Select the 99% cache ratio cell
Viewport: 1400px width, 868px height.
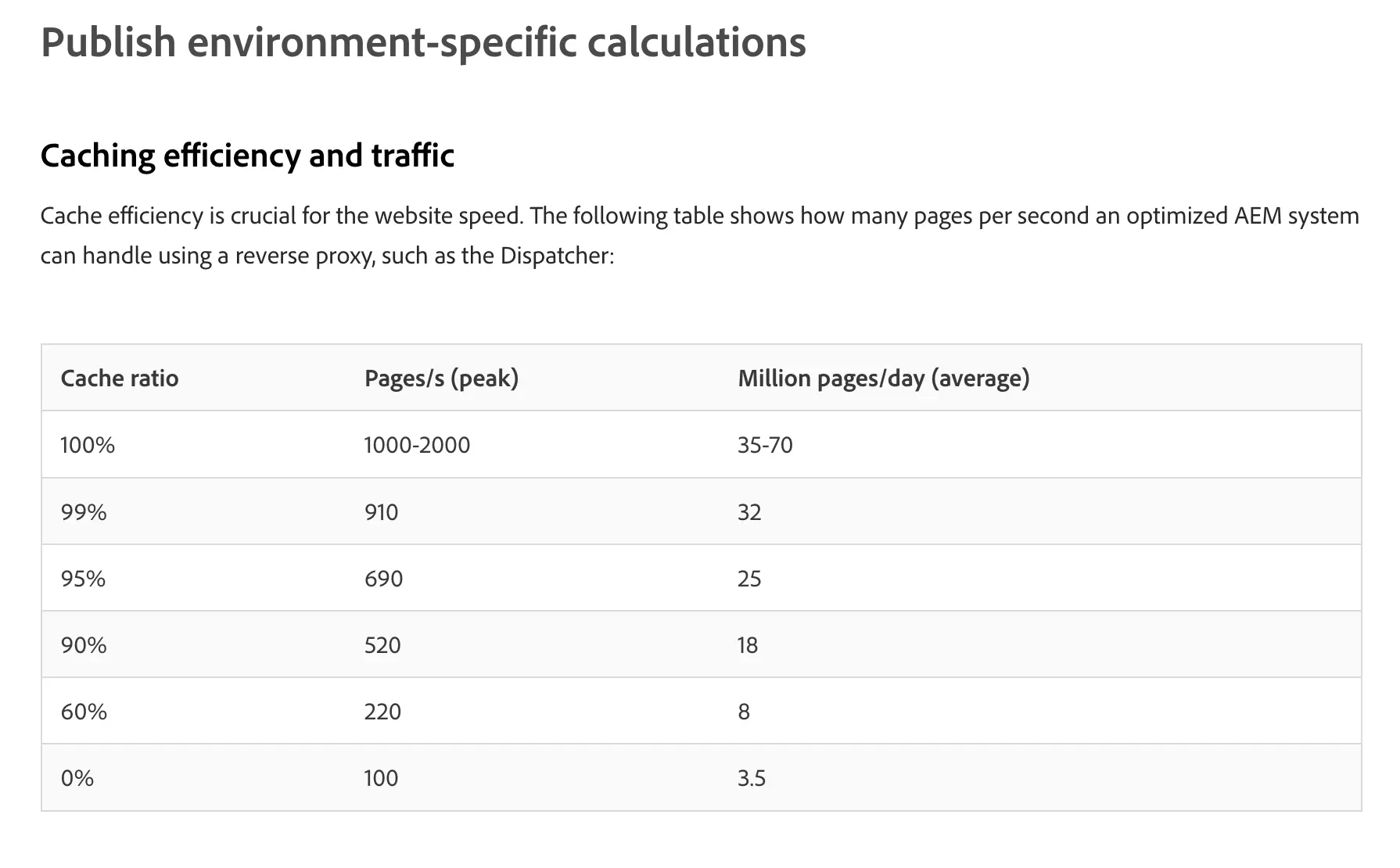pos(84,512)
